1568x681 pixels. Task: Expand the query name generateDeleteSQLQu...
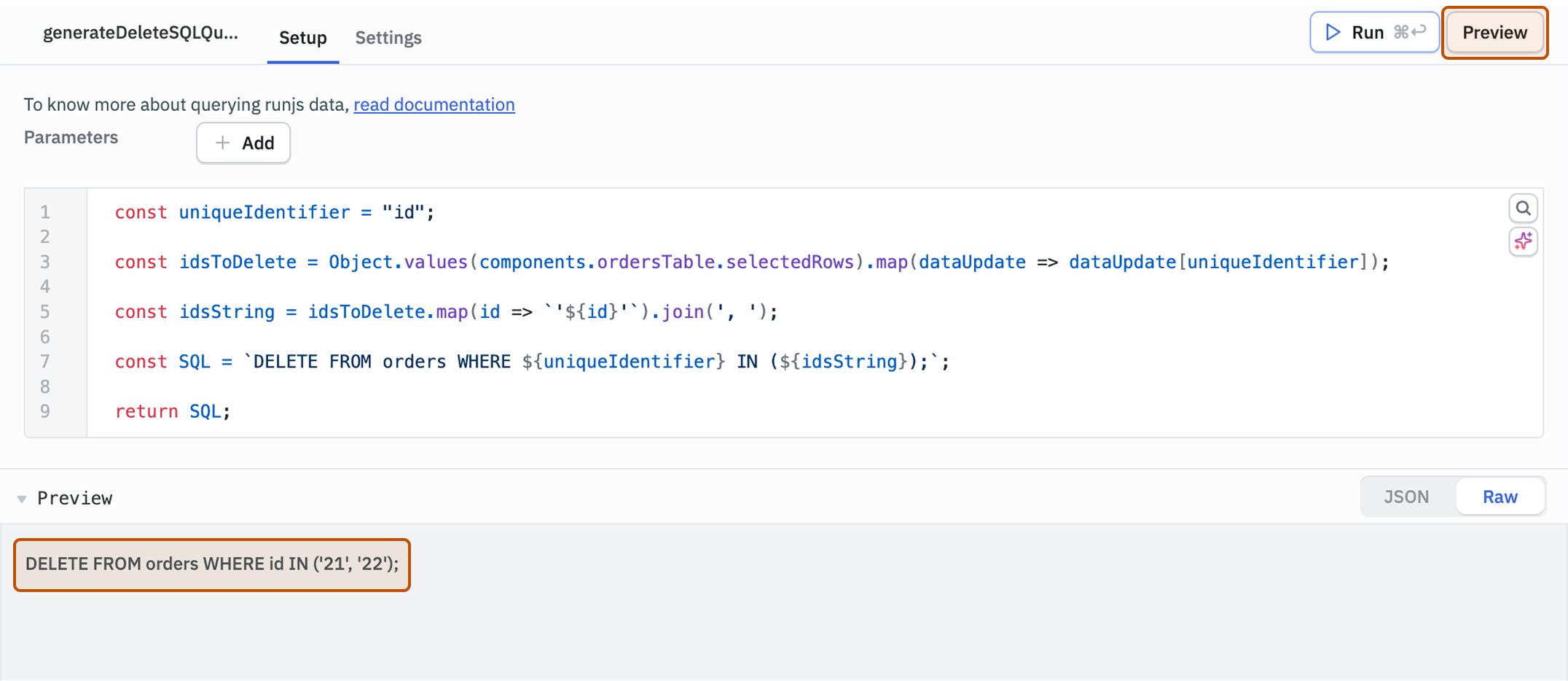tap(141, 32)
